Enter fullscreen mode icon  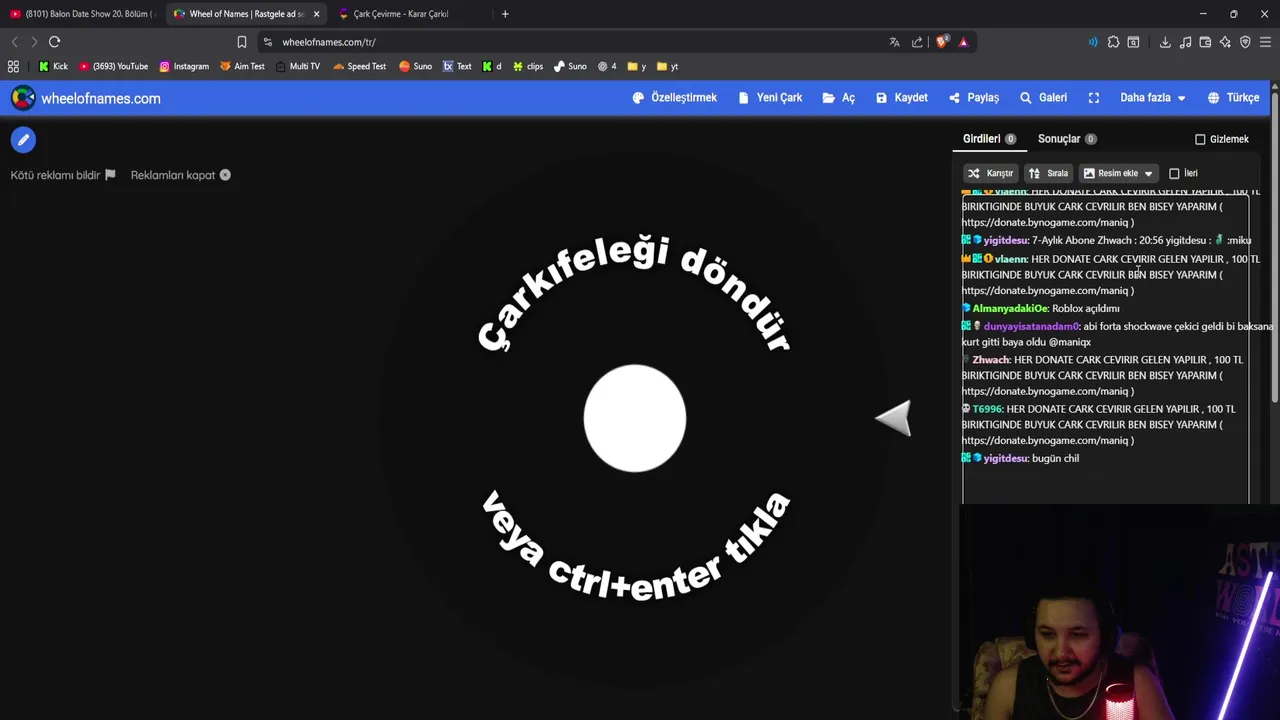1094,98
